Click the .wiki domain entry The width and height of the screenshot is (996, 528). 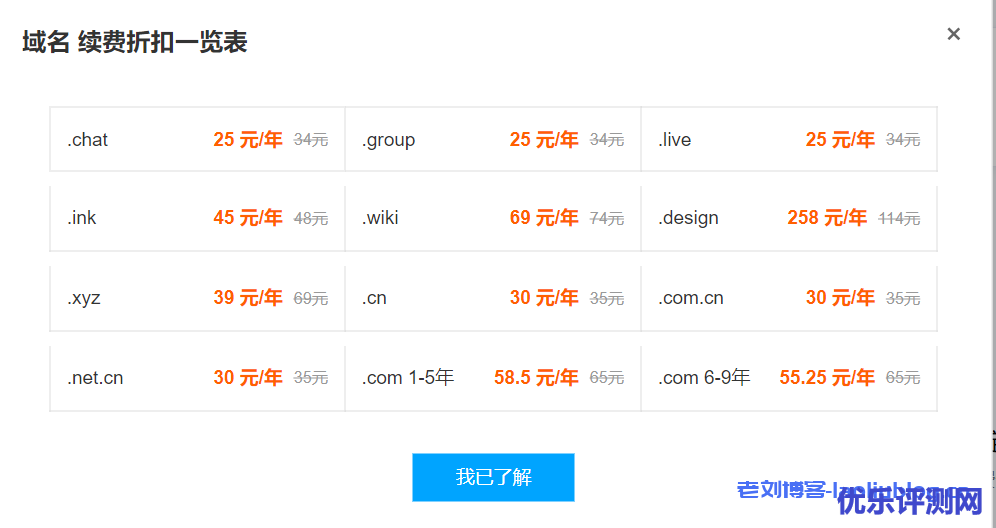(x=493, y=218)
